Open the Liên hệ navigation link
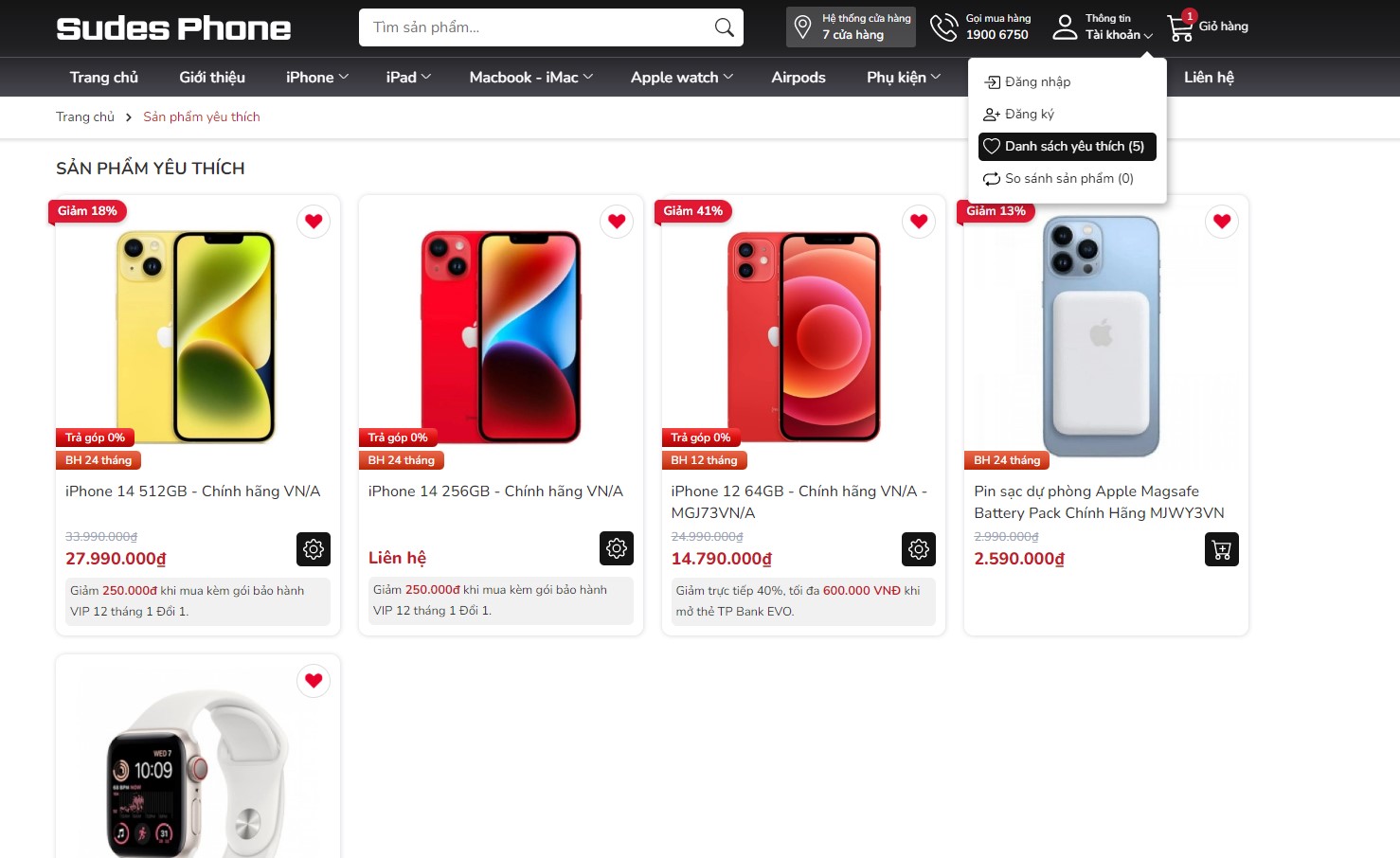Viewport: 1400px width, 858px height. (x=1209, y=78)
